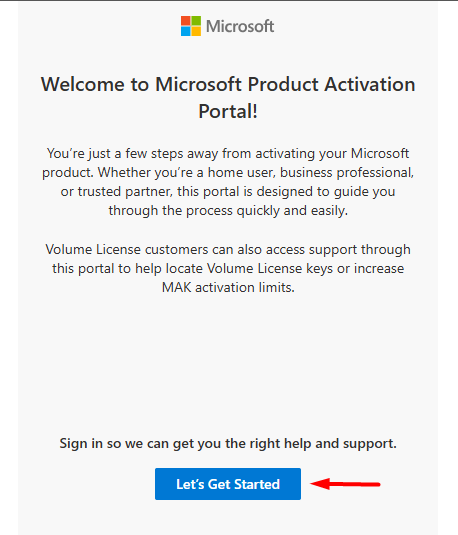The height and width of the screenshot is (535, 458).
Task: Click the MAK activation limits text line
Action: (x=228, y=287)
